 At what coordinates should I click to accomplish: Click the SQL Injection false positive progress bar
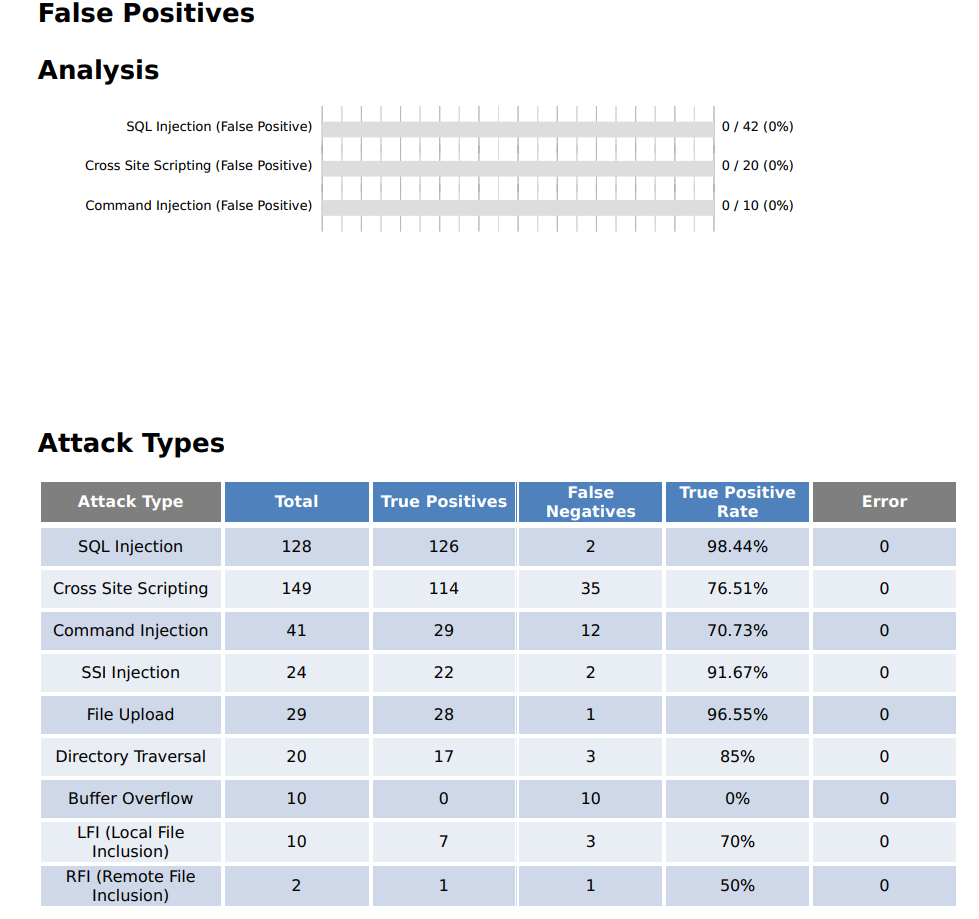[x=517, y=129]
